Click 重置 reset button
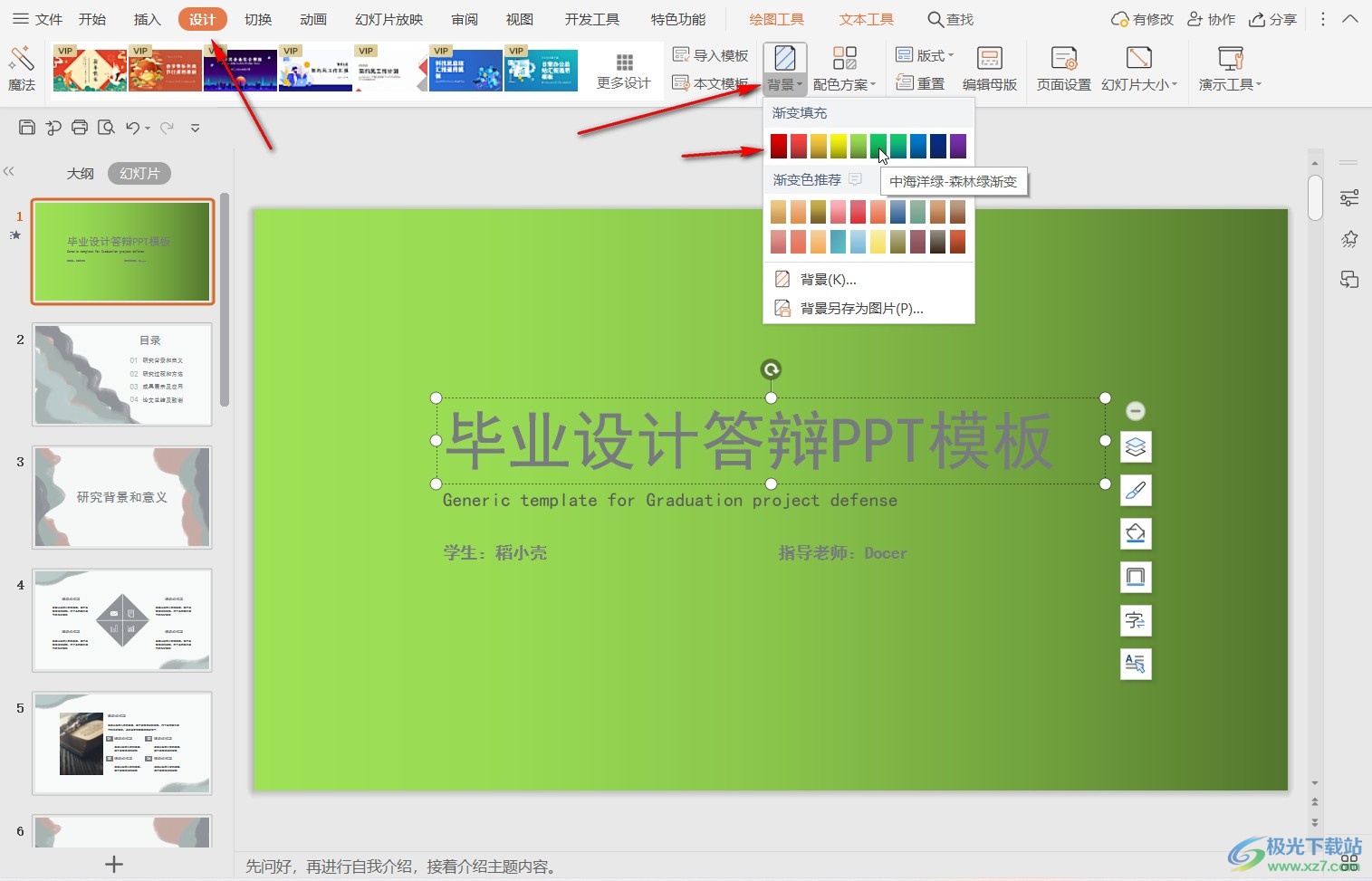This screenshot has height=881, width=1372. click(920, 83)
